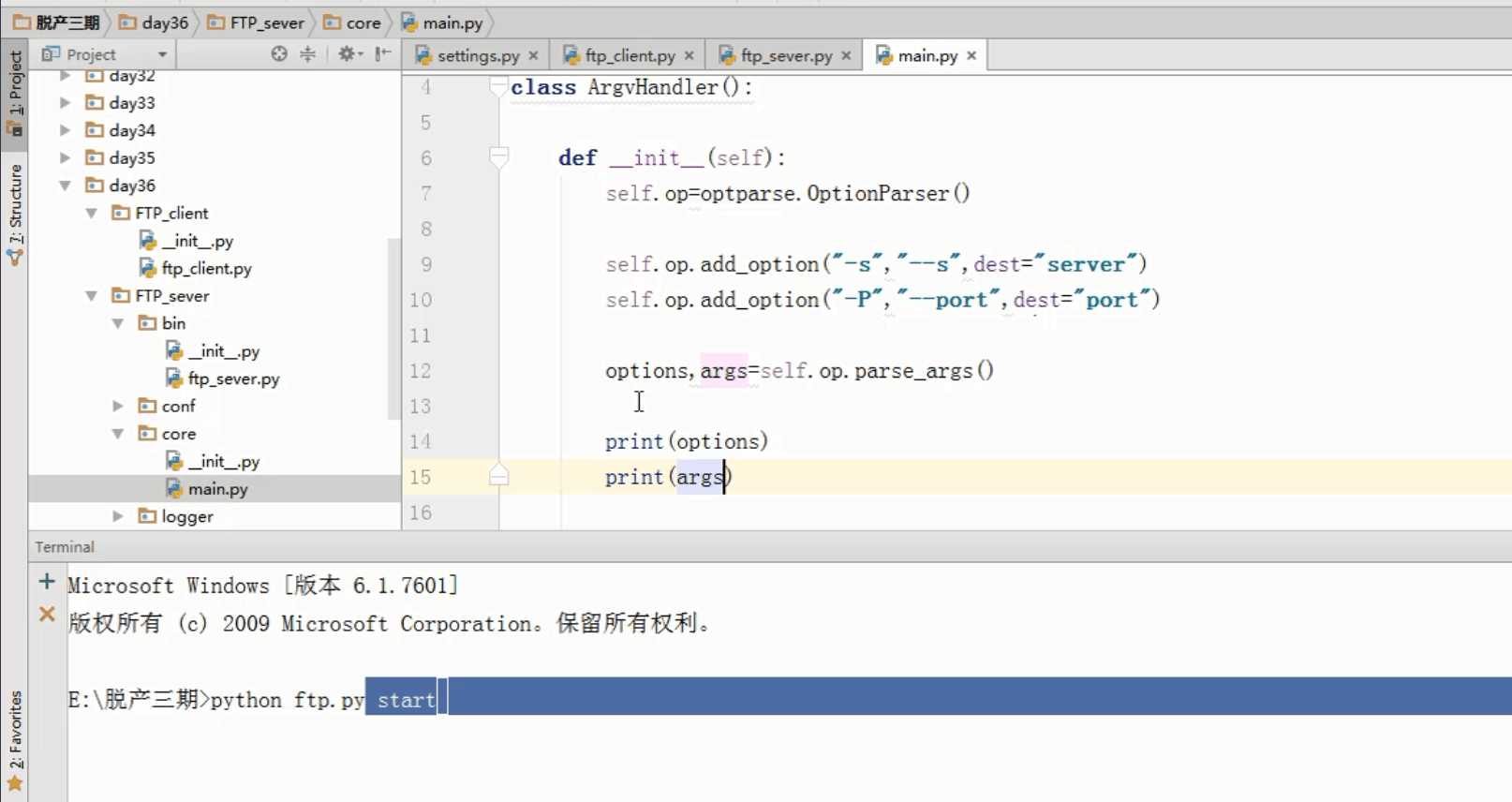Click parse_args in line 12
The height and width of the screenshot is (802, 1512).
point(913,371)
